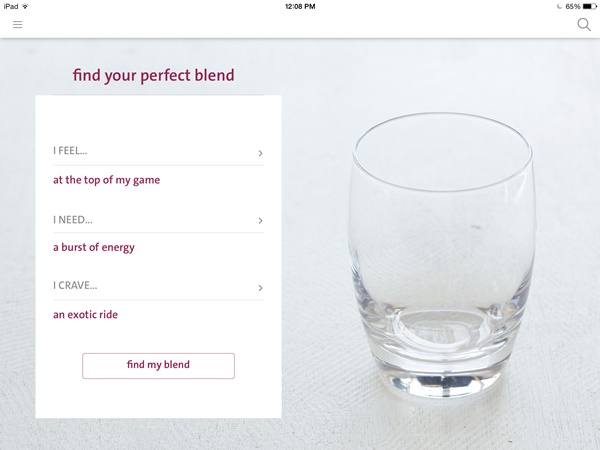Select the "I NEED..." label
Screen dimensions: 600x450
[x=72, y=219]
